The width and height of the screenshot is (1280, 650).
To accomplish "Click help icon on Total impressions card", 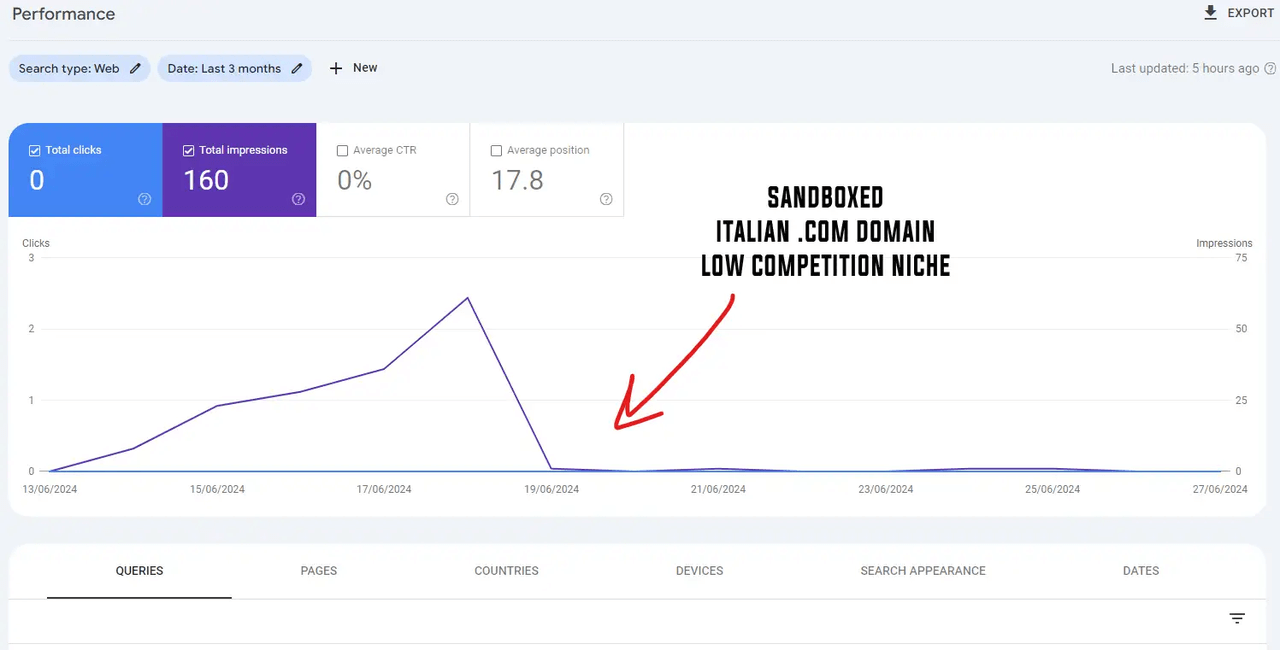I will pos(298,199).
